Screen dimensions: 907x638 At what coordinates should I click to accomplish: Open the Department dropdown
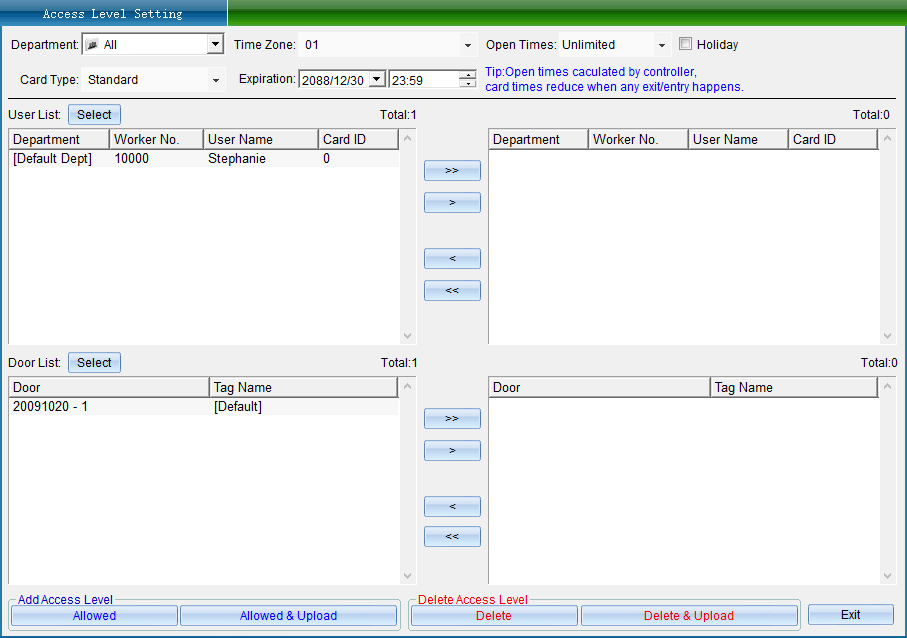215,45
